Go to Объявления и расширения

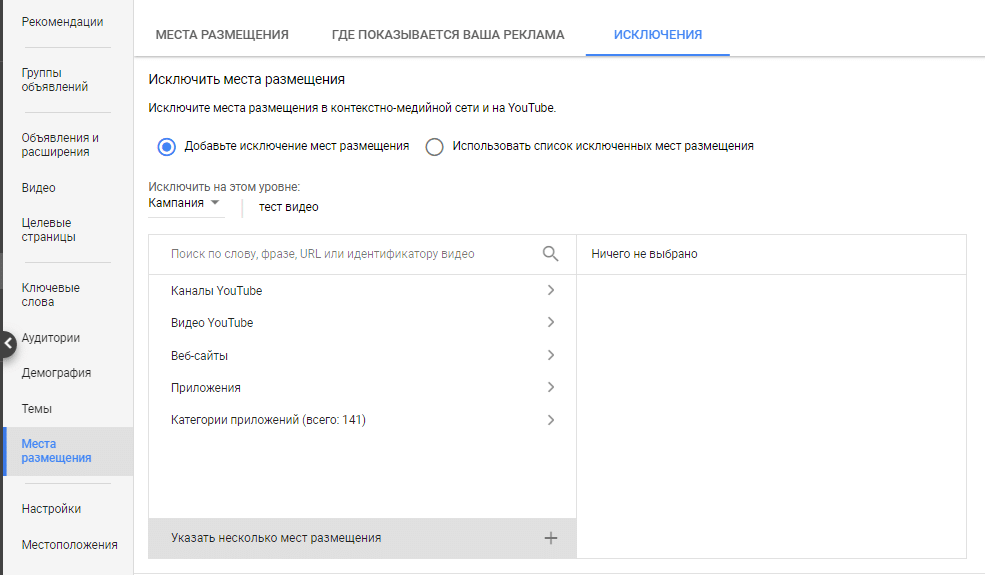pos(60,145)
